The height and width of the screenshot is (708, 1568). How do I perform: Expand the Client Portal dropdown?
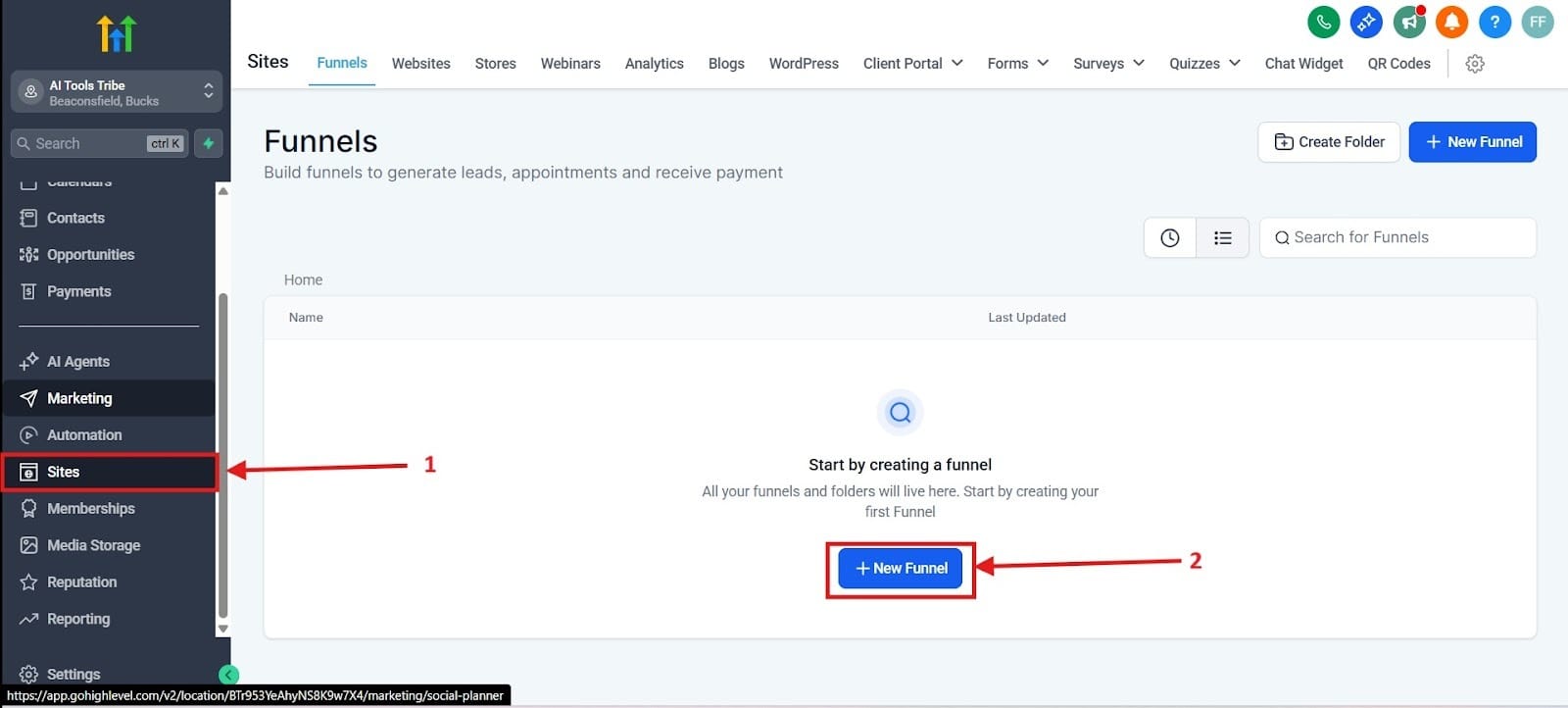[912, 64]
